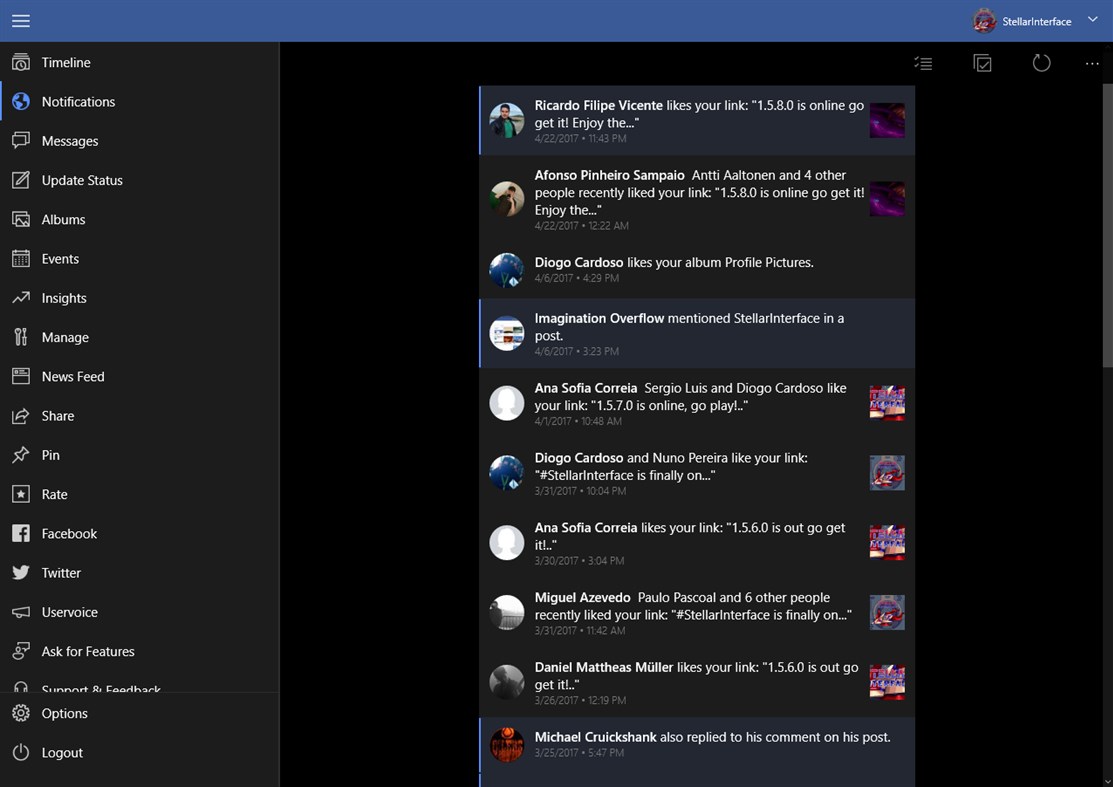Click the StellarInterface profile picture
The height and width of the screenshot is (787, 1113).
(984, 19)
